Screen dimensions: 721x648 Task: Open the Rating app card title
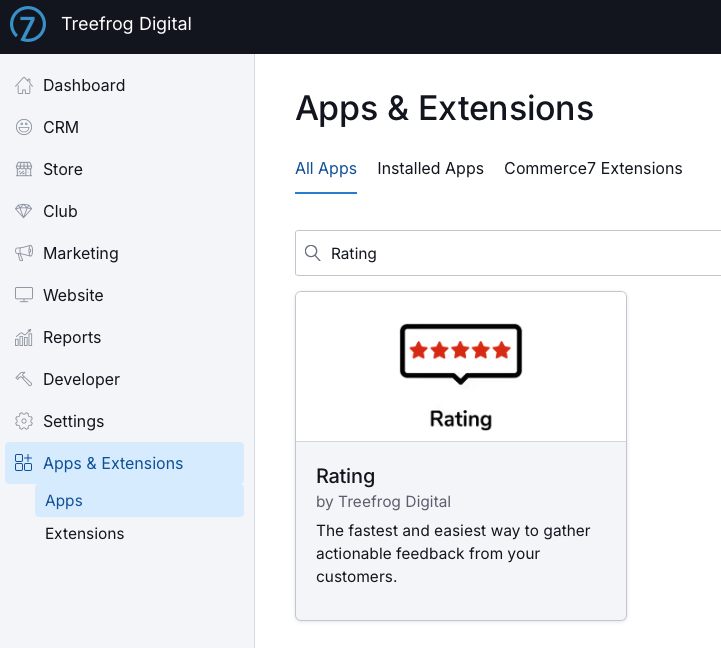(x=345, y=476)
